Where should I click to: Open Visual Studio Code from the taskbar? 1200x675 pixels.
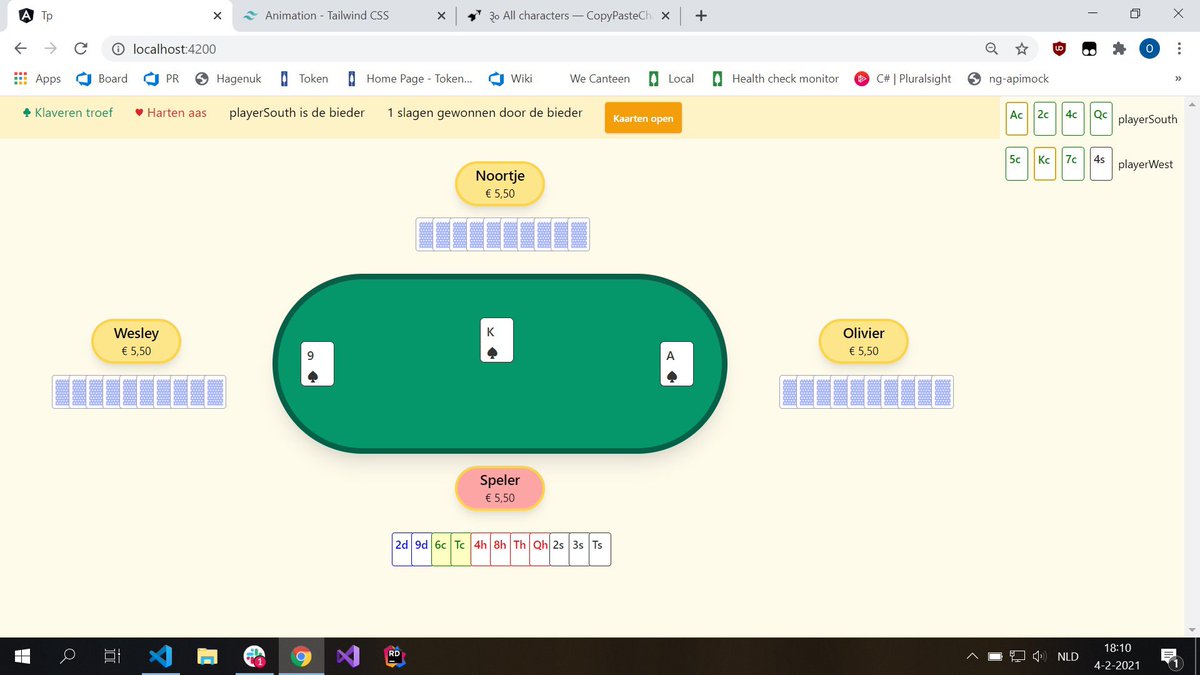click(160, 656)
